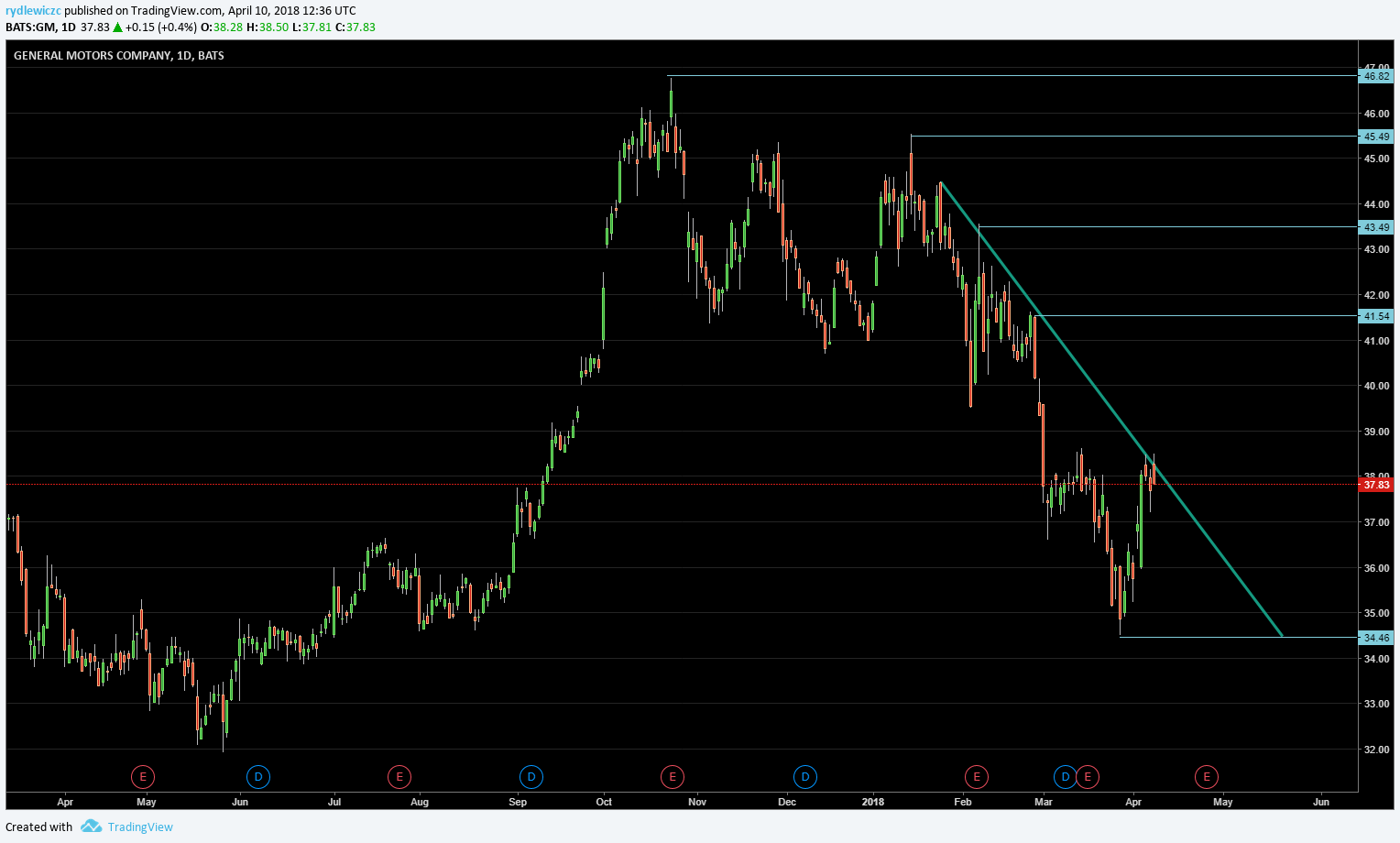This screenshot has width=1400, height=843.
Task: Click the Sep label on the time axis
Action: tap(518, 802)
